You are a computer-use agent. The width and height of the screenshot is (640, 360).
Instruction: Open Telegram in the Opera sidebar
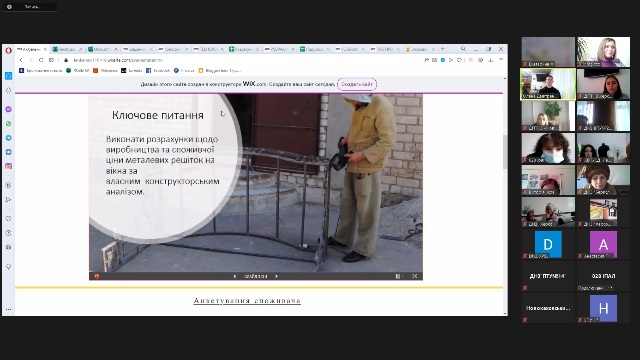click(8, 138)
